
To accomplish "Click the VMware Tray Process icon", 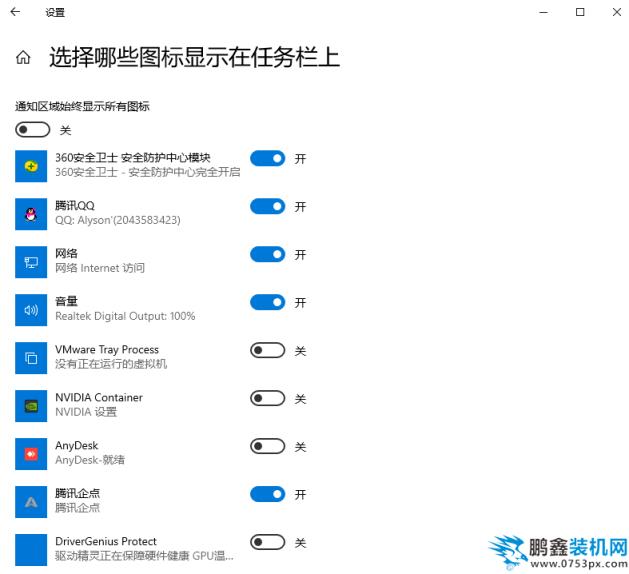I will (31, 358).
